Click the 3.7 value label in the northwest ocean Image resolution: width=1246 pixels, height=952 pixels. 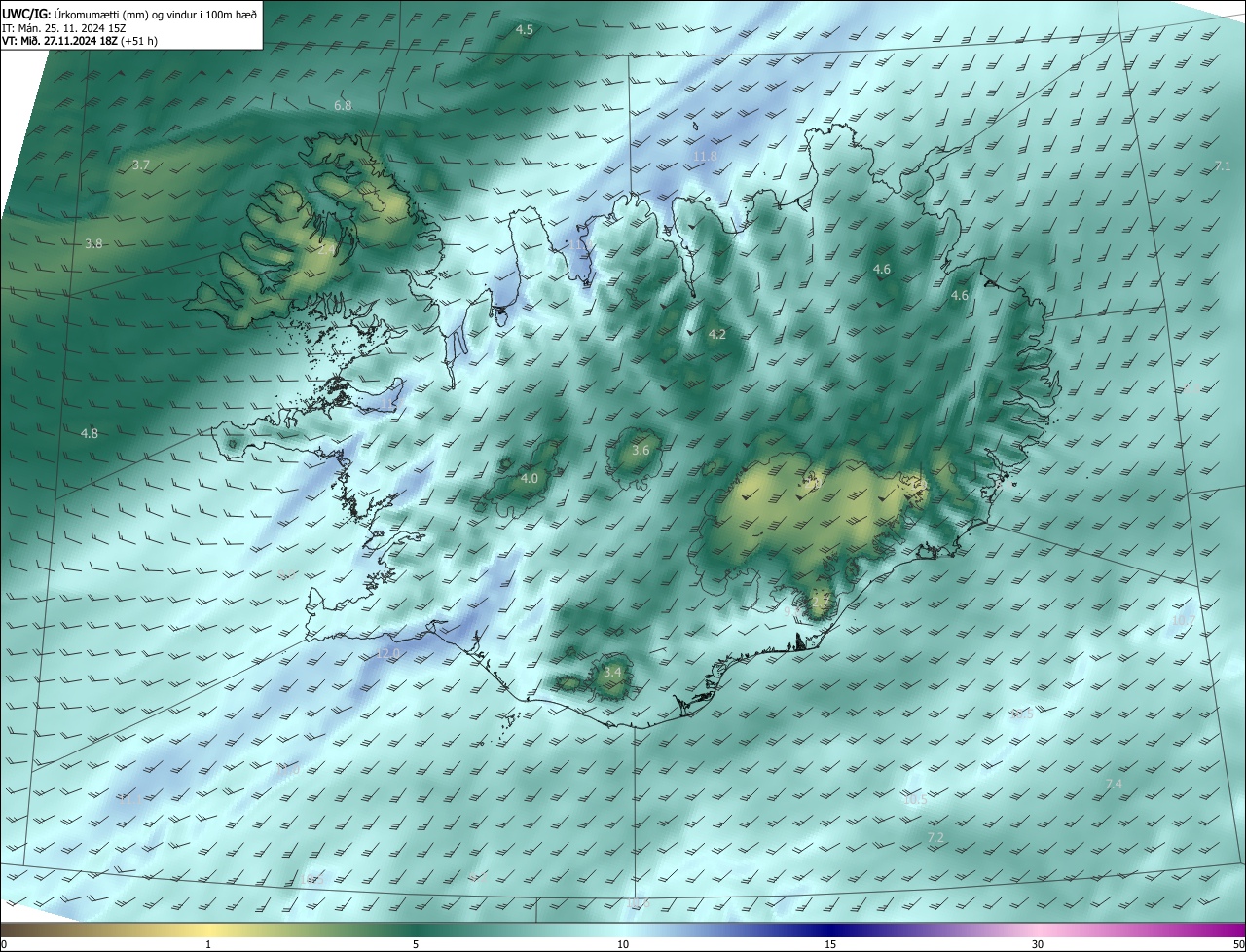tap(141, 165)
